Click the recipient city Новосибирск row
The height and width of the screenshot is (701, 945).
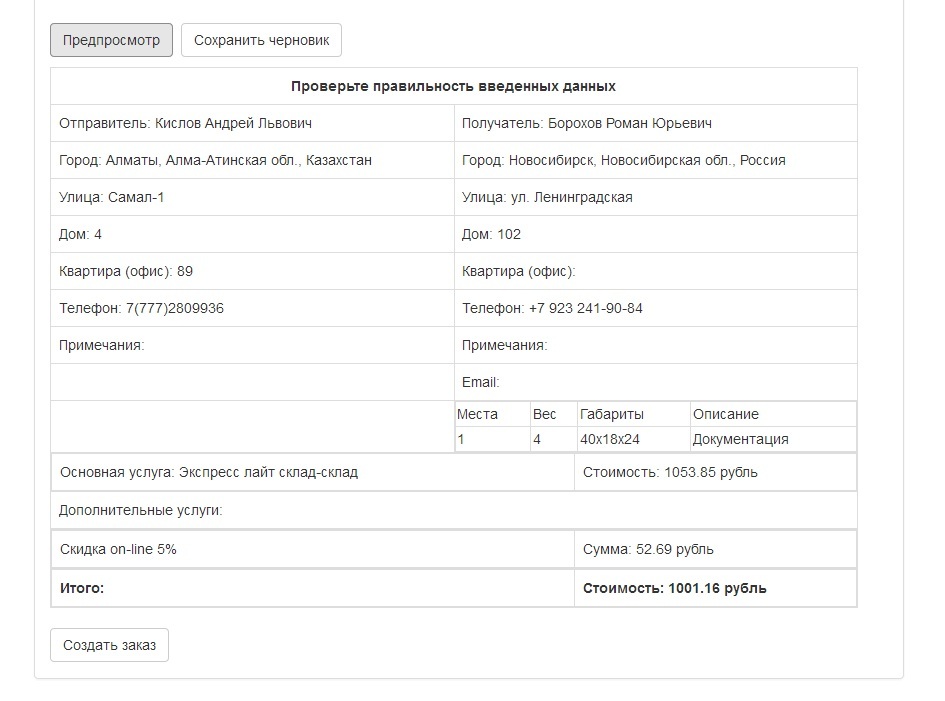[624, 160]
